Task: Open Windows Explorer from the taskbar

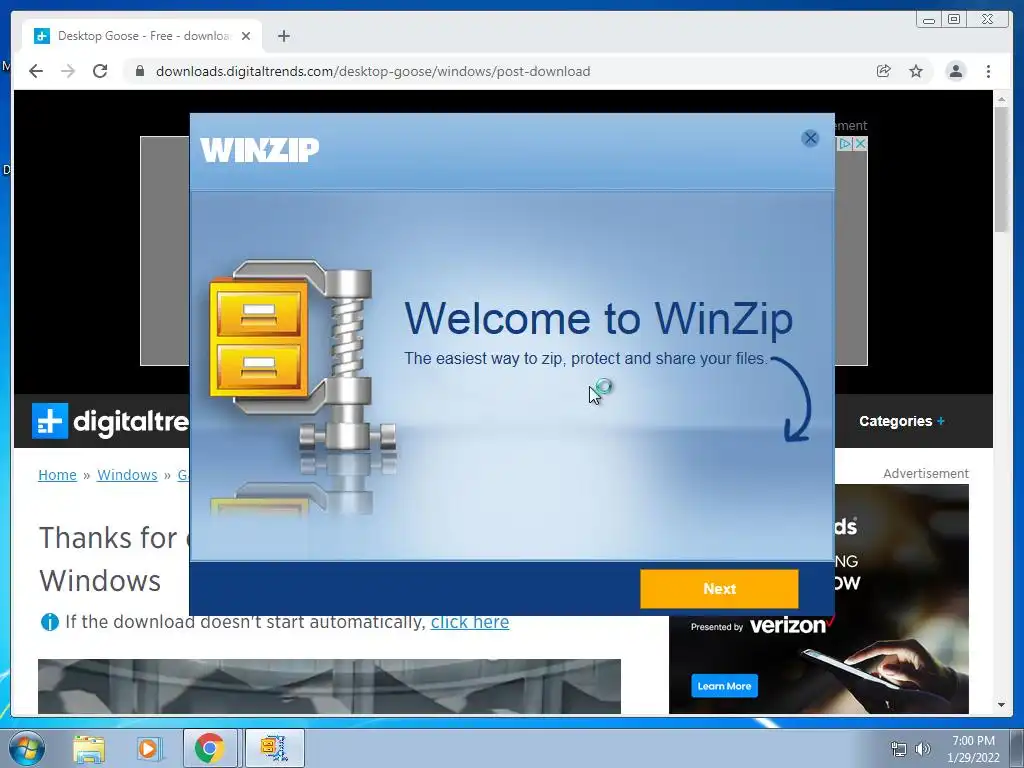Action: (89, 748)
